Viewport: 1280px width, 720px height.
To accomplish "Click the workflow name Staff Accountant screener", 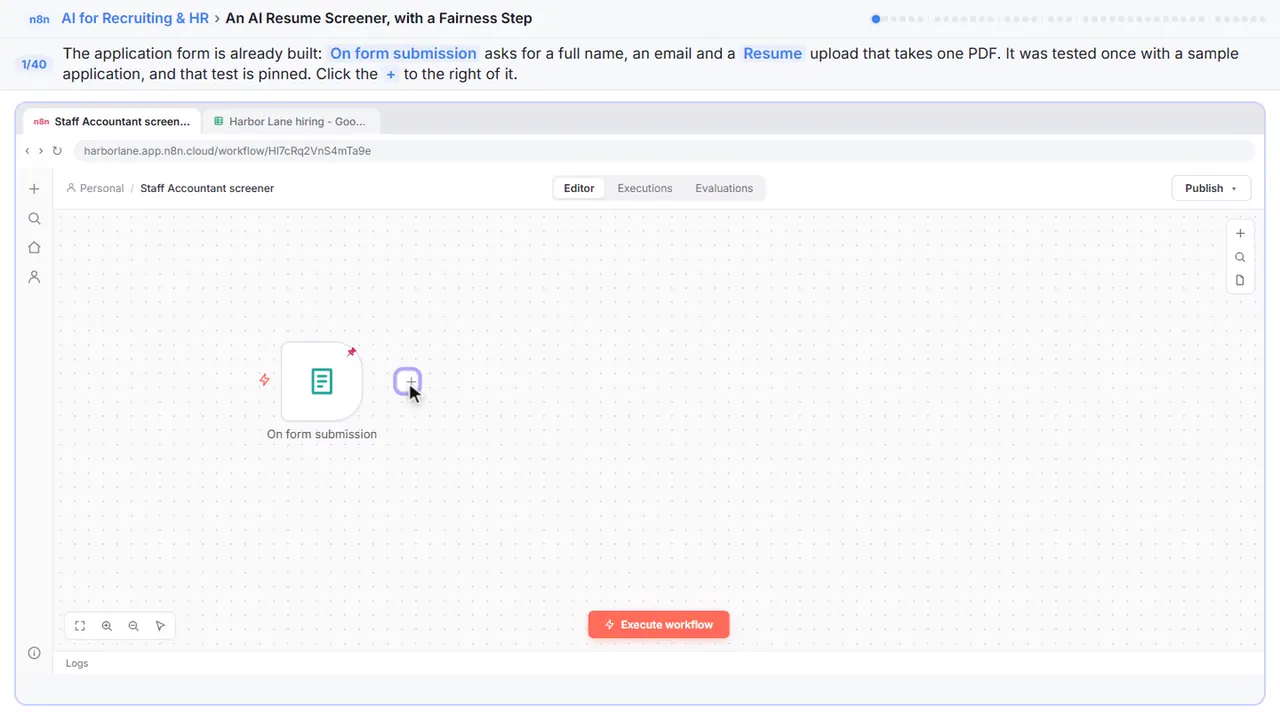I will coord(207,188).
